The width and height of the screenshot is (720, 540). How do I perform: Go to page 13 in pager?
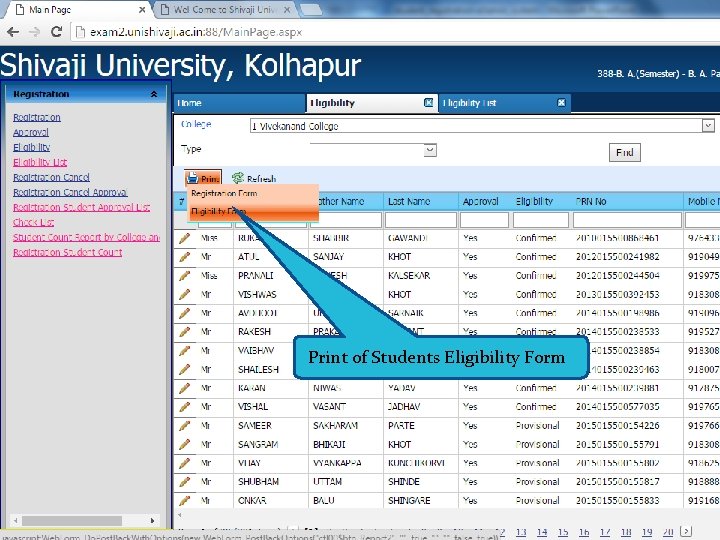pos(521,532)
